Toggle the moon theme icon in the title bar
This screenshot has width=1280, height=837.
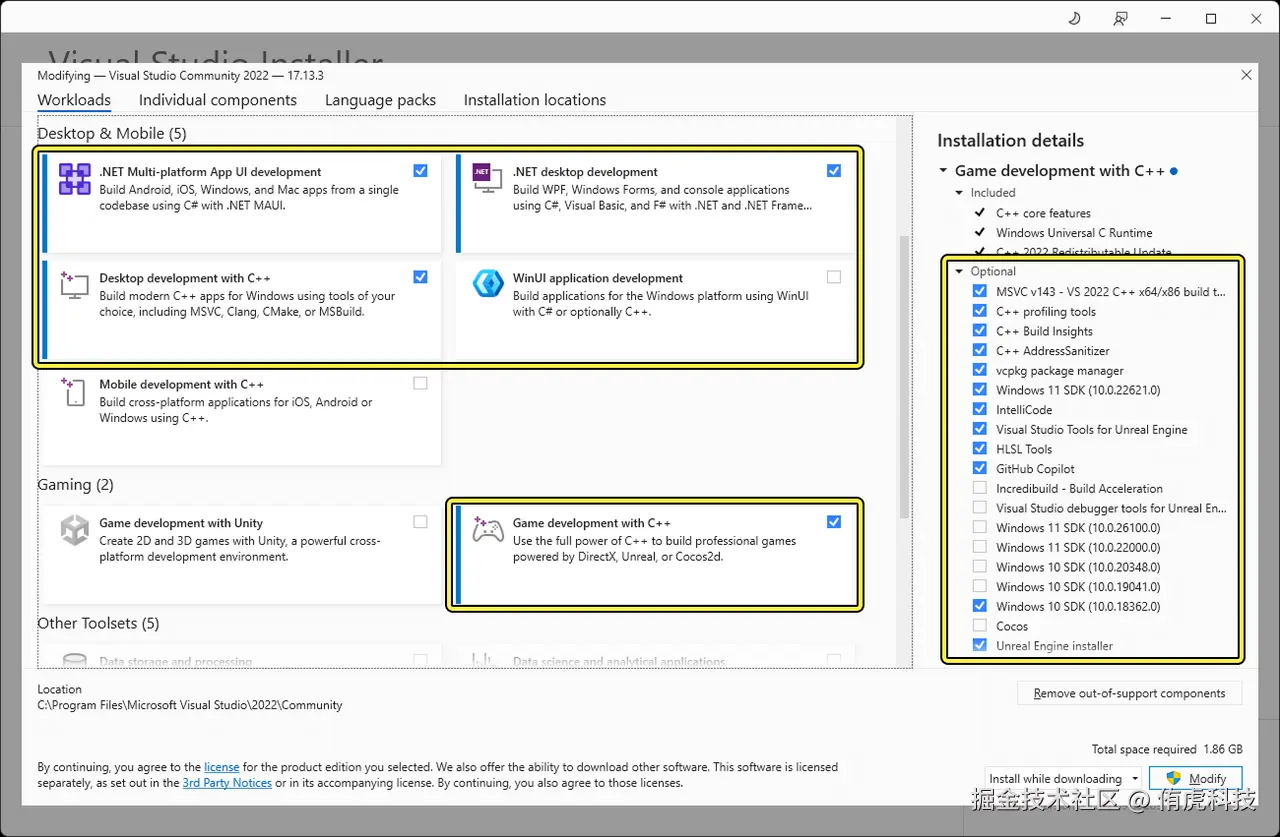click(x=1075, y=18)
